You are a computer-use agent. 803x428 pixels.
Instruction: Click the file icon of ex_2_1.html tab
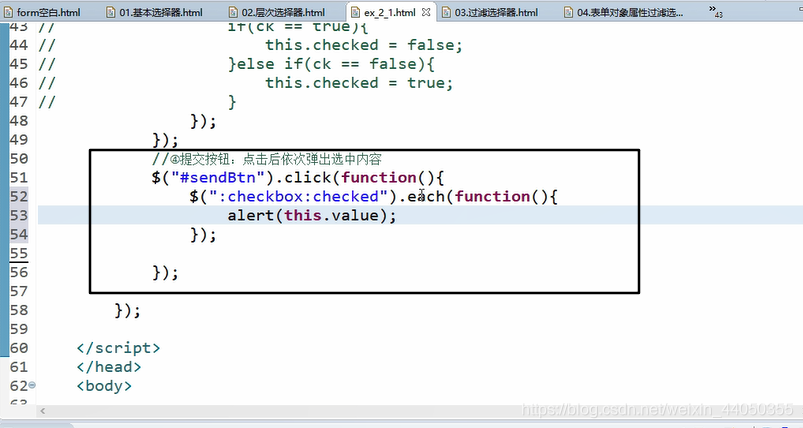[x=355, y=12]
